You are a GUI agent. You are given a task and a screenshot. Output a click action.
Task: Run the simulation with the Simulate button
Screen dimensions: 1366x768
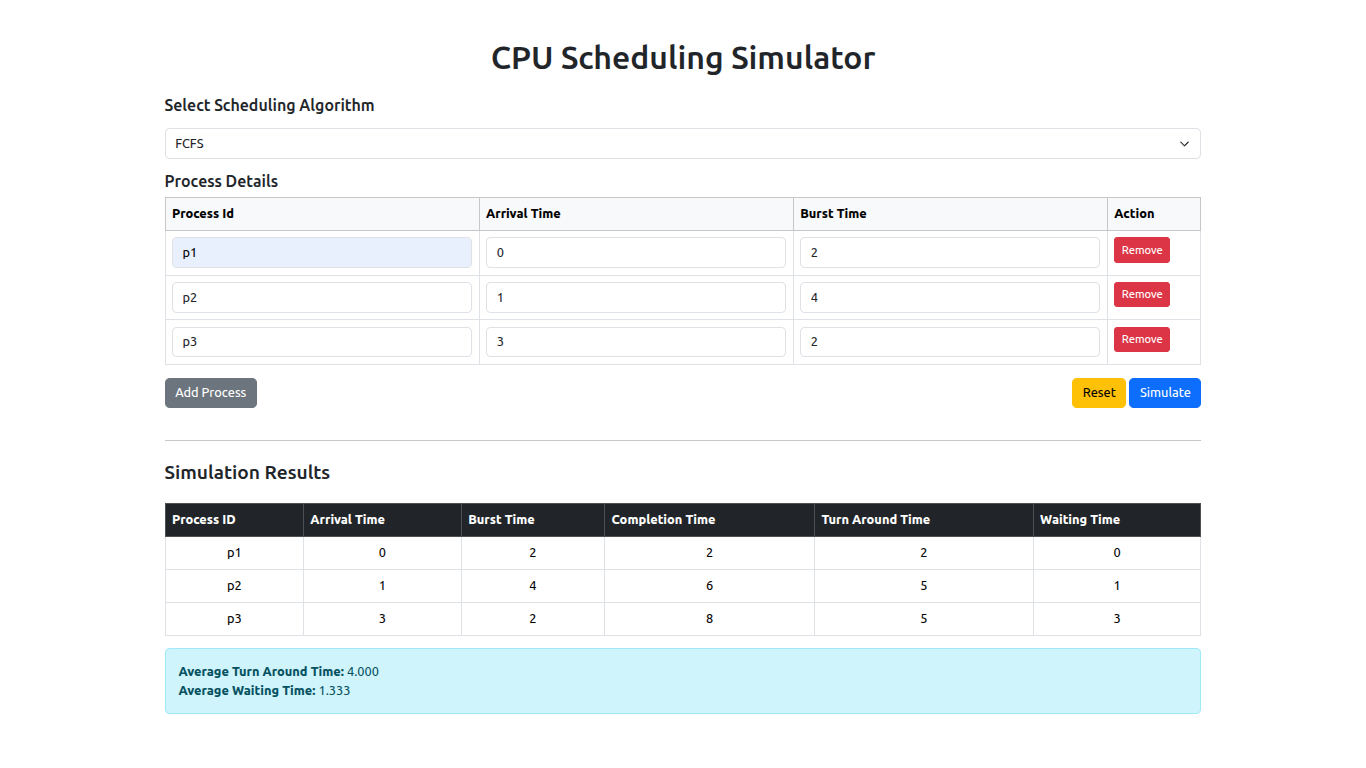tap(1165, 393)
